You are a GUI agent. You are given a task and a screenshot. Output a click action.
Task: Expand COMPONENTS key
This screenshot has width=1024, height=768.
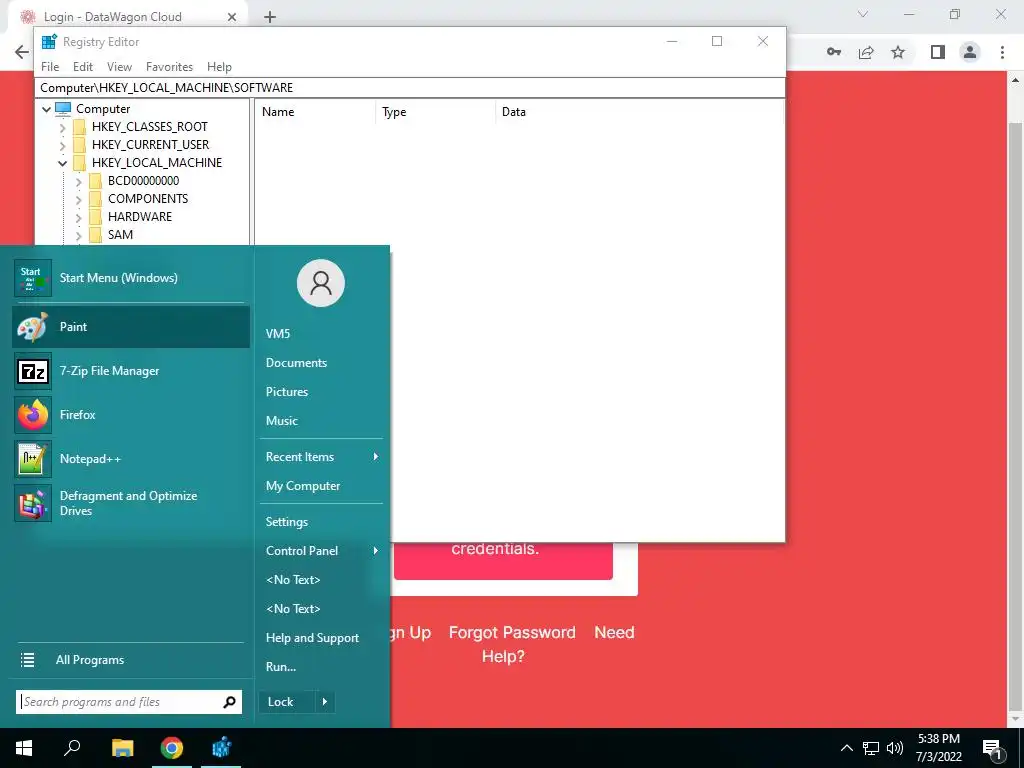pyautogui.click(x=78, y=199)
